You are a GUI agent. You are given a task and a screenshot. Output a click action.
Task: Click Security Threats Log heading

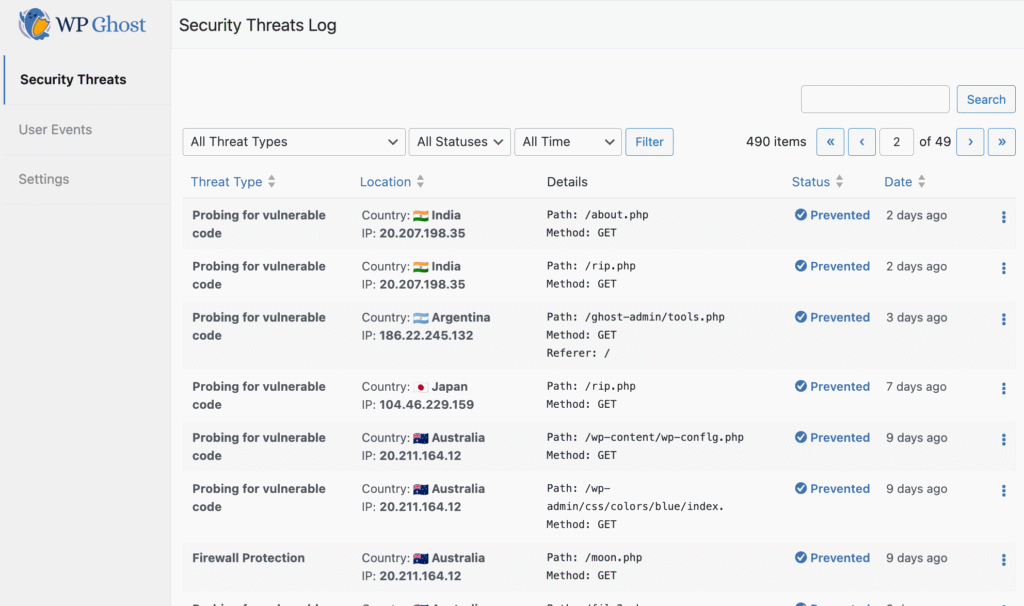pyautogui.click(x=257, y=25)
